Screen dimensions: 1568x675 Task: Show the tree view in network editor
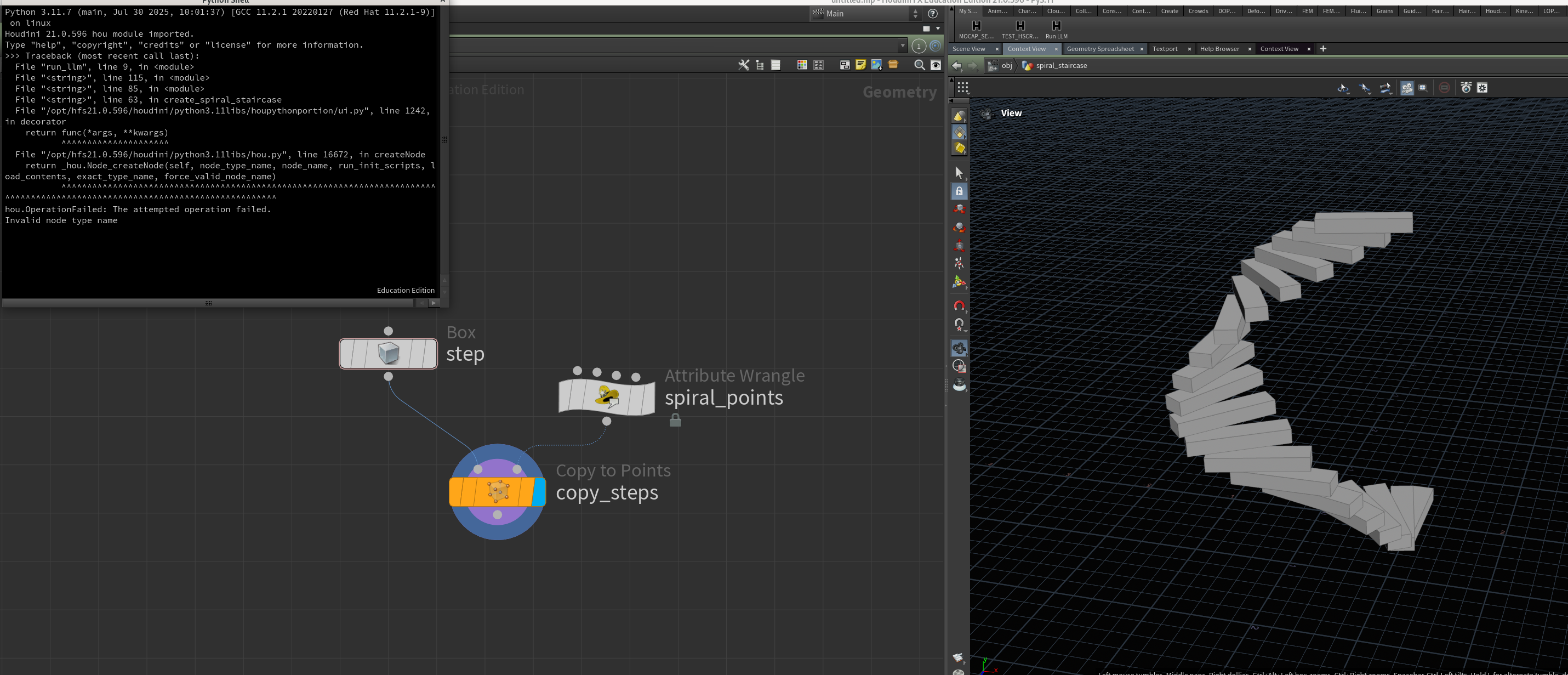click(760, 65)
